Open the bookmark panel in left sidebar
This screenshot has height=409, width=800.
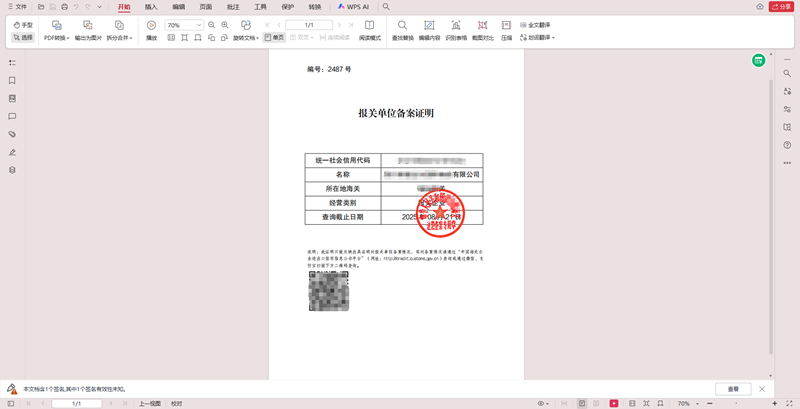pos(12,81)
